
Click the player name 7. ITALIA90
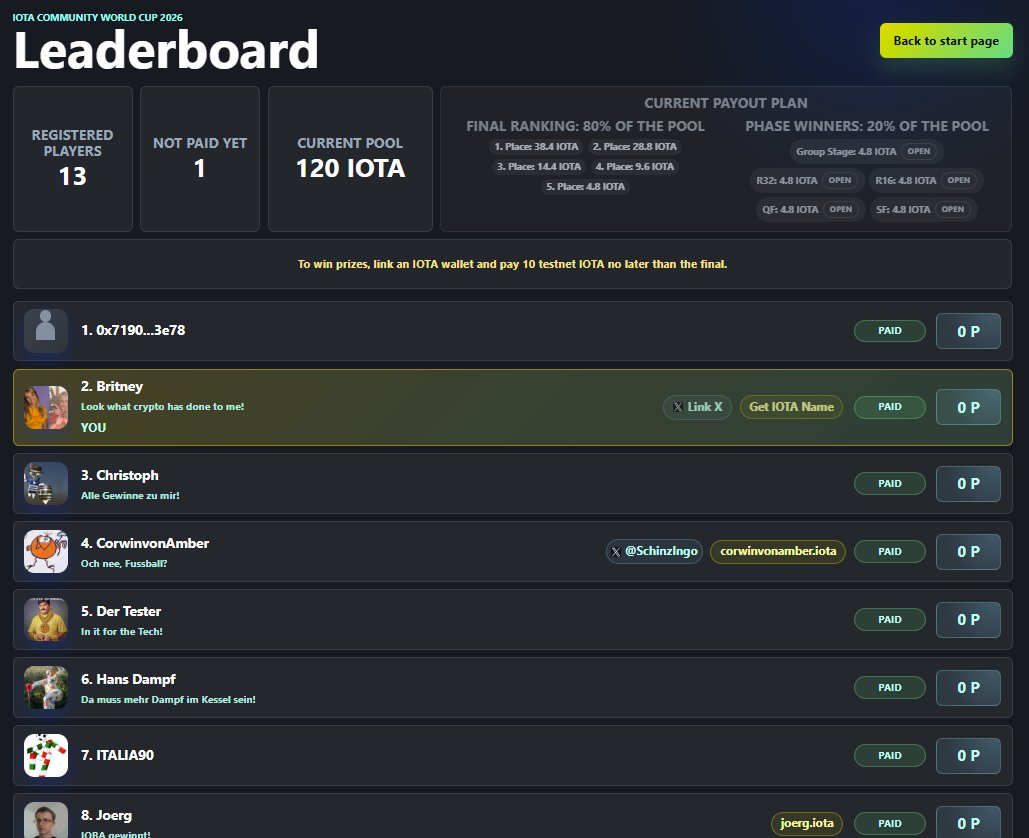tap(117, 755)
